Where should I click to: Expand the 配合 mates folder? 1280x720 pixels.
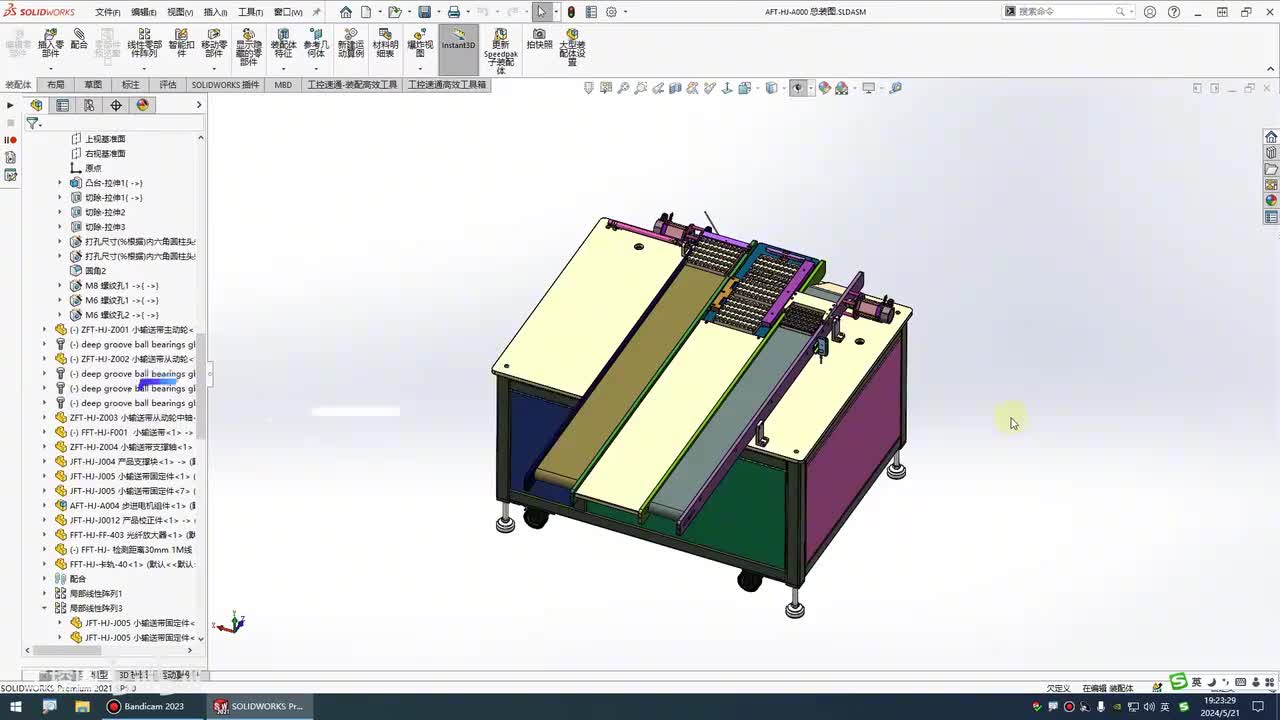coord(43,578)
